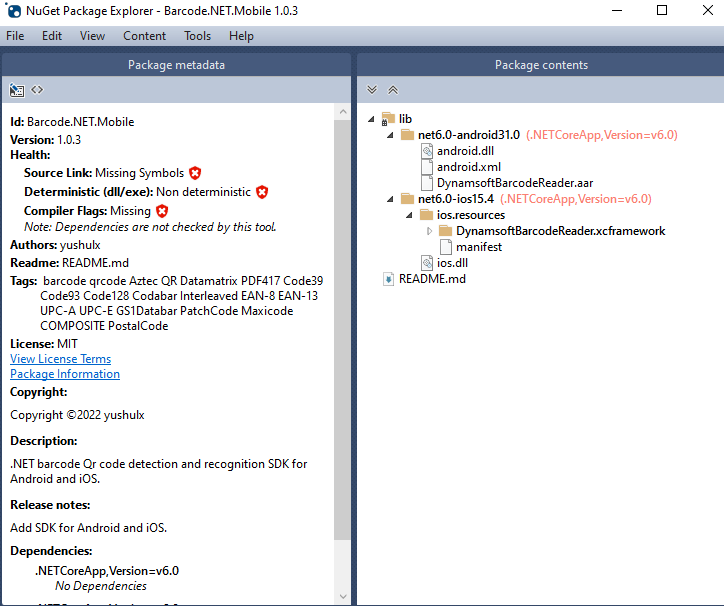Click the Compiler Flags warning shield icon
This screenshot has height=606, width=724.
(162, 211)
